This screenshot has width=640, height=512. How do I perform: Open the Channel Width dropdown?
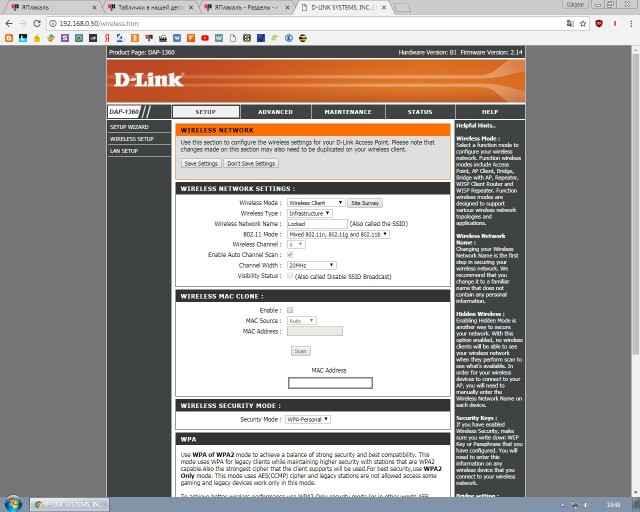click(312, 265)
